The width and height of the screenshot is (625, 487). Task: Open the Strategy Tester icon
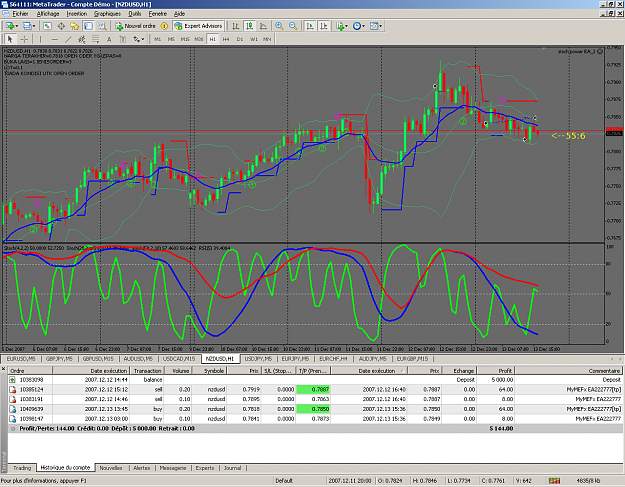point(102,26)
